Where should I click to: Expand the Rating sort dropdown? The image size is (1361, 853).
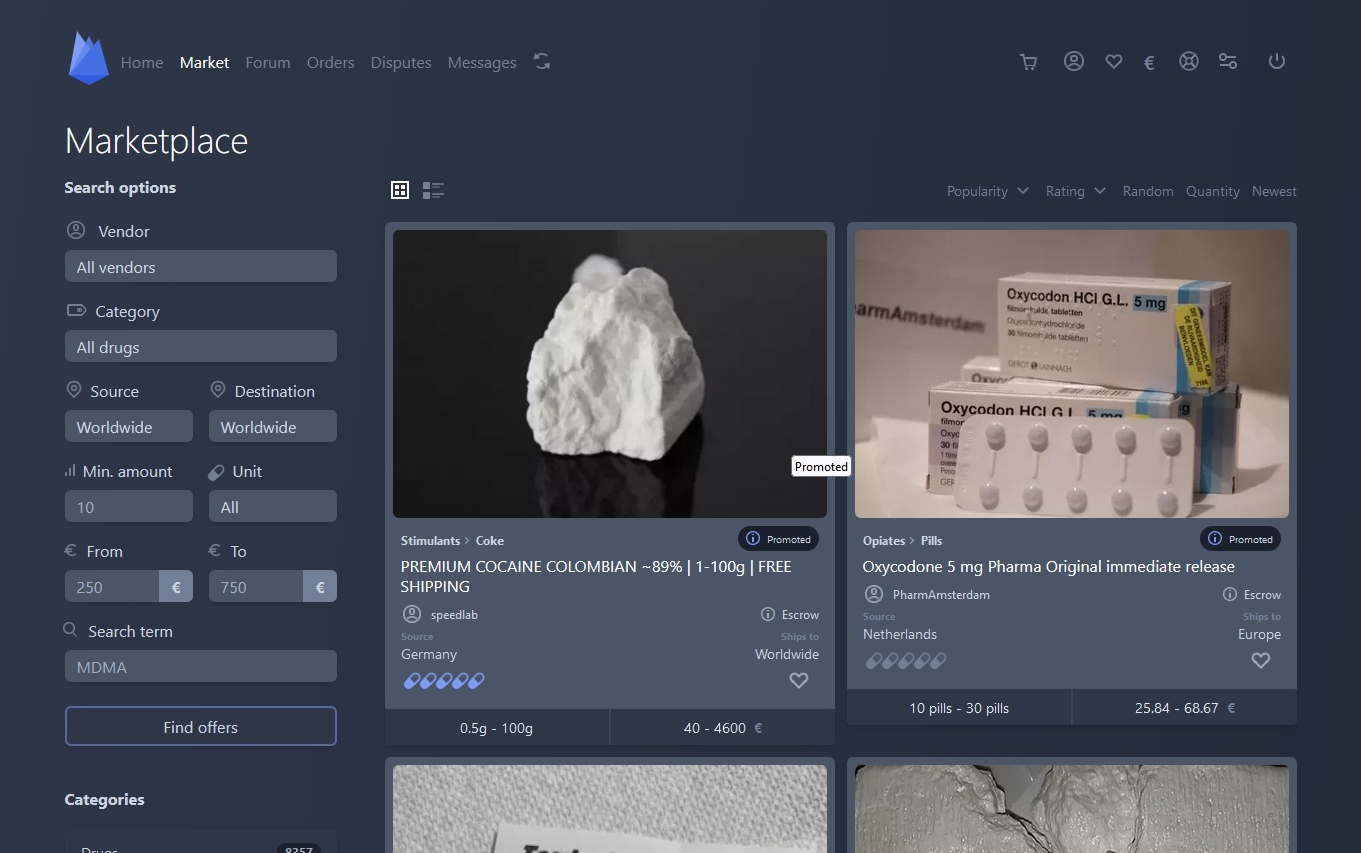click(1076, 191)
